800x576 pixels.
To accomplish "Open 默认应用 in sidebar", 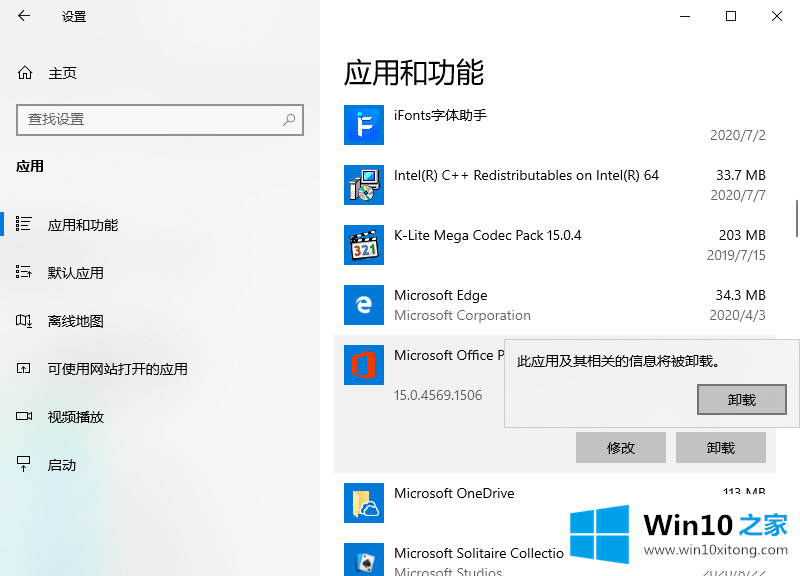I will tap(76, 273).
